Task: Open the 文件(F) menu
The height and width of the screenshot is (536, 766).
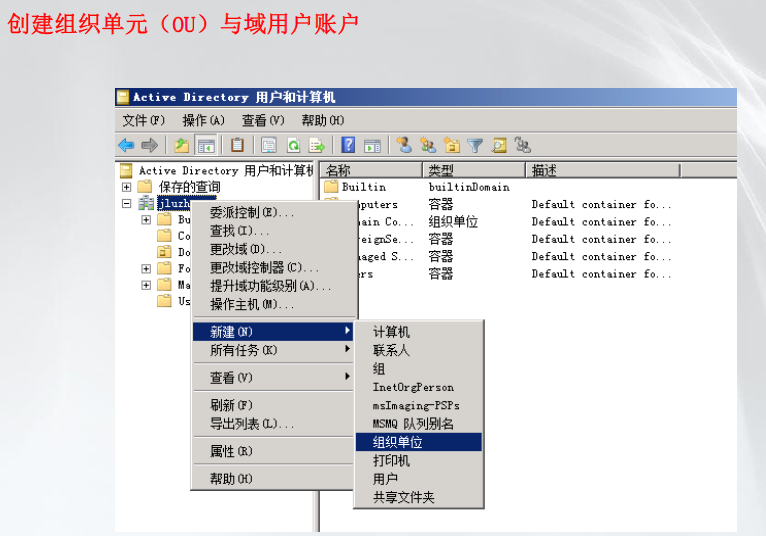Action: tap(143, 120)
